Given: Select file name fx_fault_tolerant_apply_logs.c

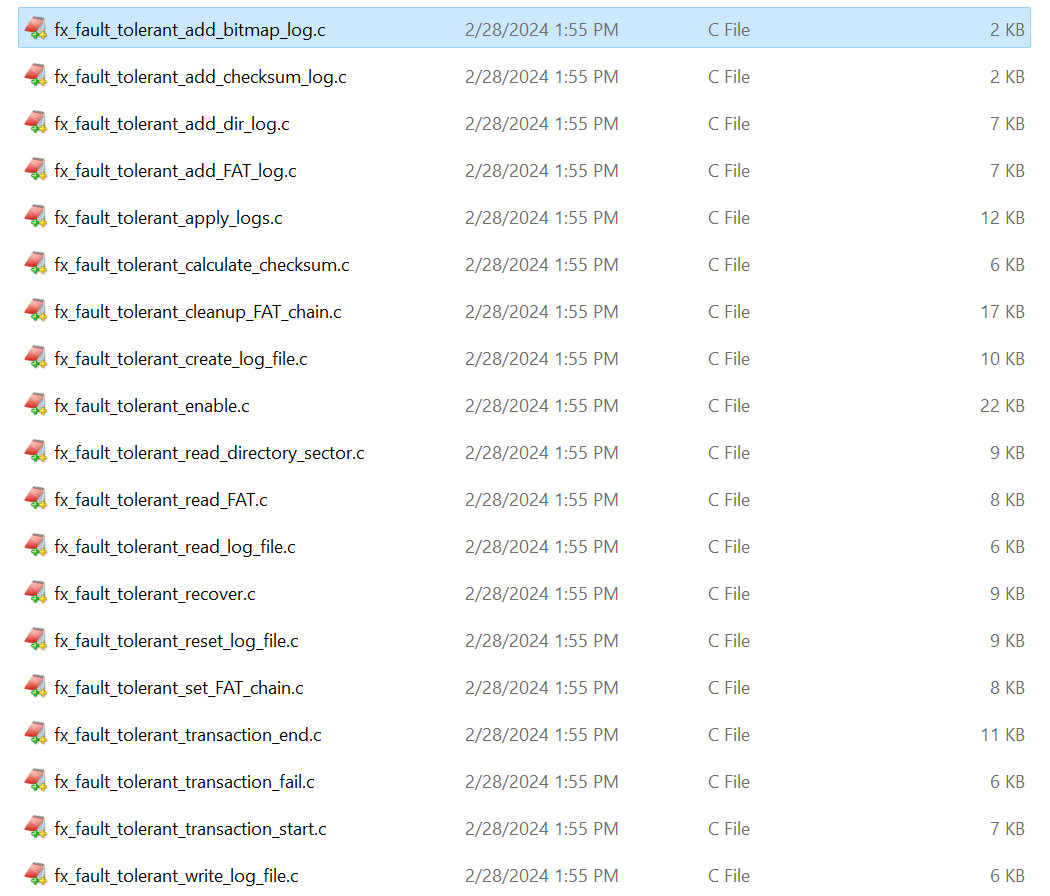Looking at the screenshot, I should tap(168, 218).
